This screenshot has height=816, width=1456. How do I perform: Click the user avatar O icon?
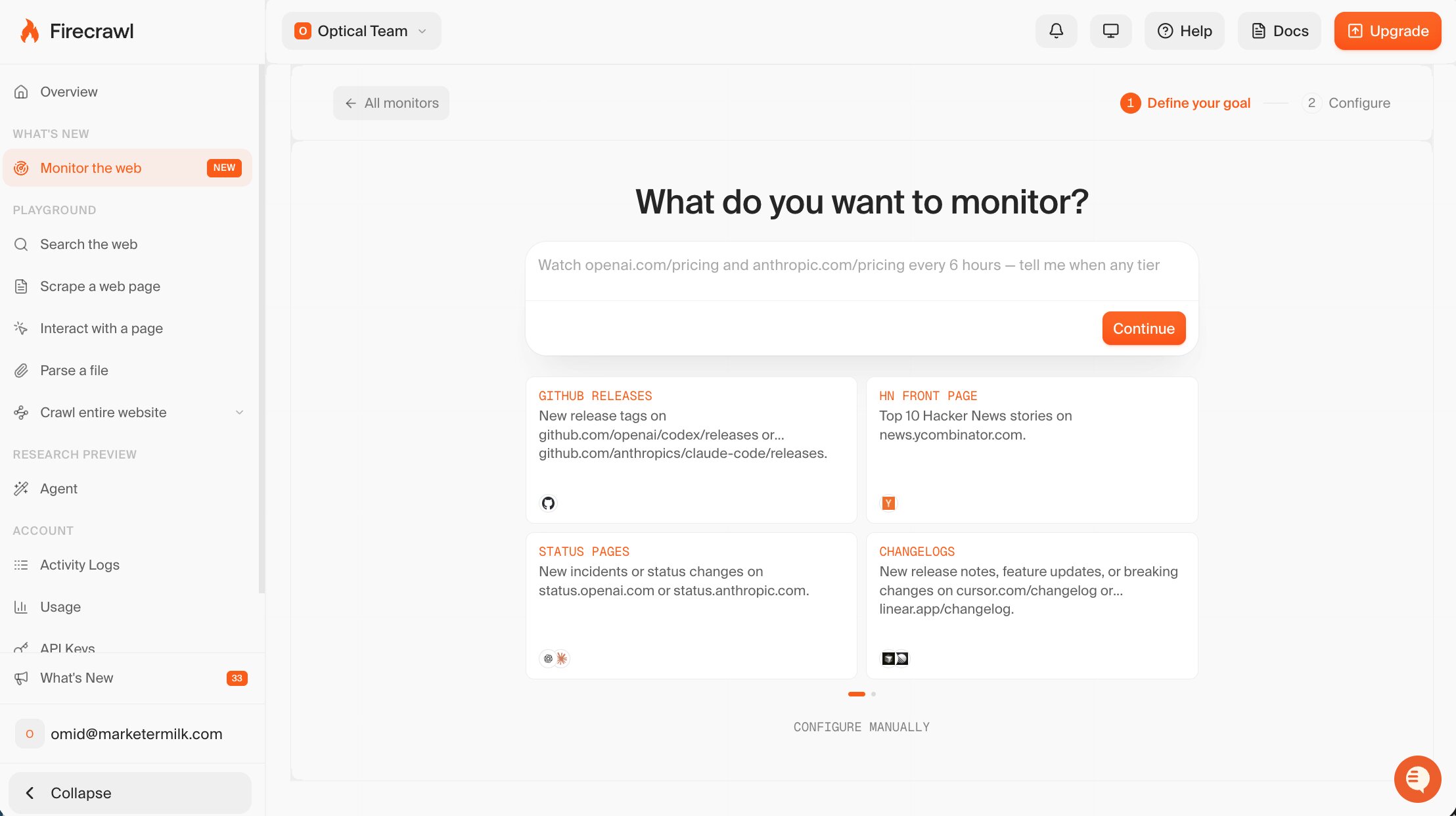pyautogui.click(x=30, y=734)
